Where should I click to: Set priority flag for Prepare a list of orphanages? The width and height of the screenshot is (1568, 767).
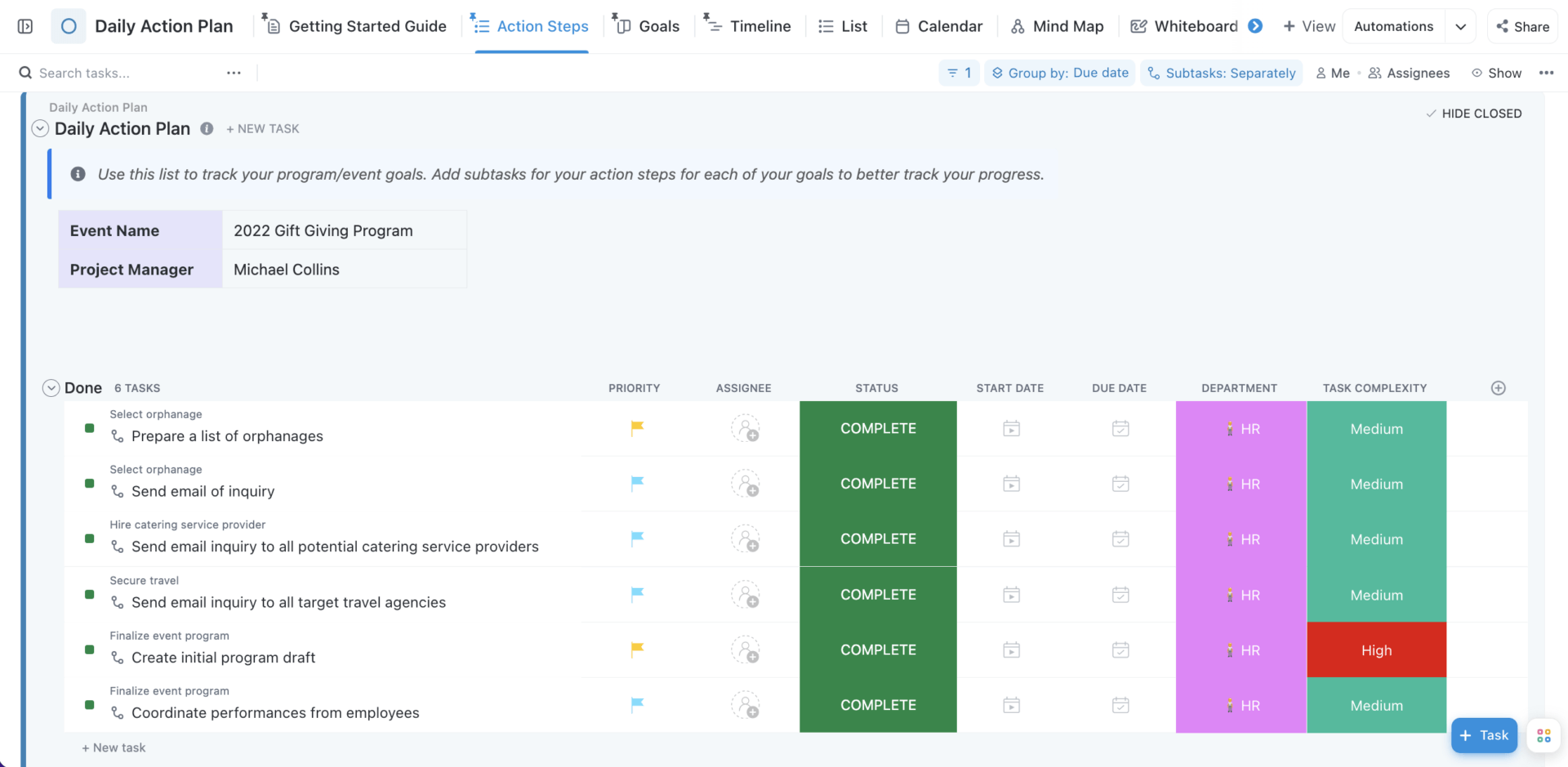[637, 428]
